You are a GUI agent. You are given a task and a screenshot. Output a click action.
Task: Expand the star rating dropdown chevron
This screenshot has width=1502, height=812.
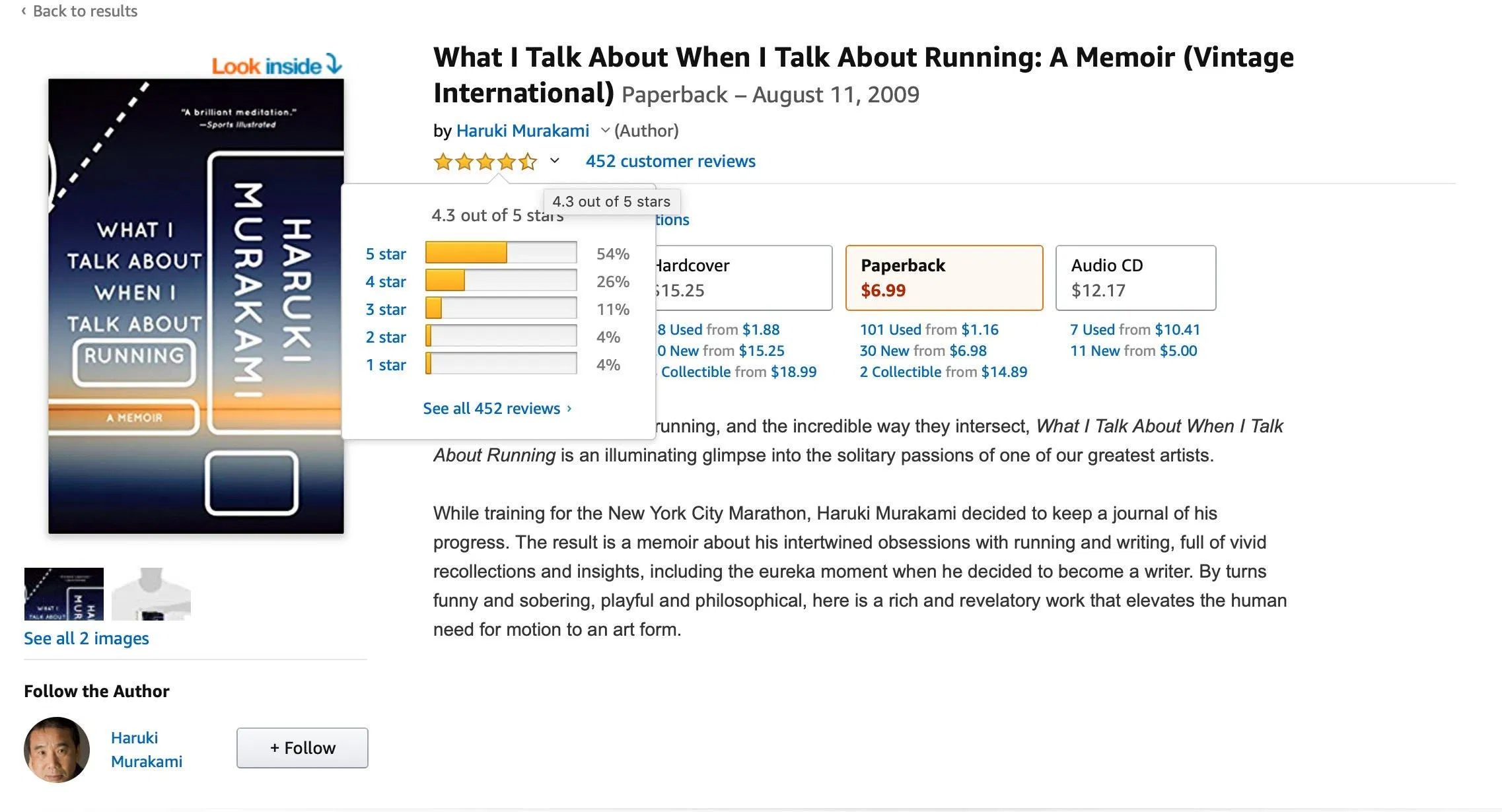point(555,160)
